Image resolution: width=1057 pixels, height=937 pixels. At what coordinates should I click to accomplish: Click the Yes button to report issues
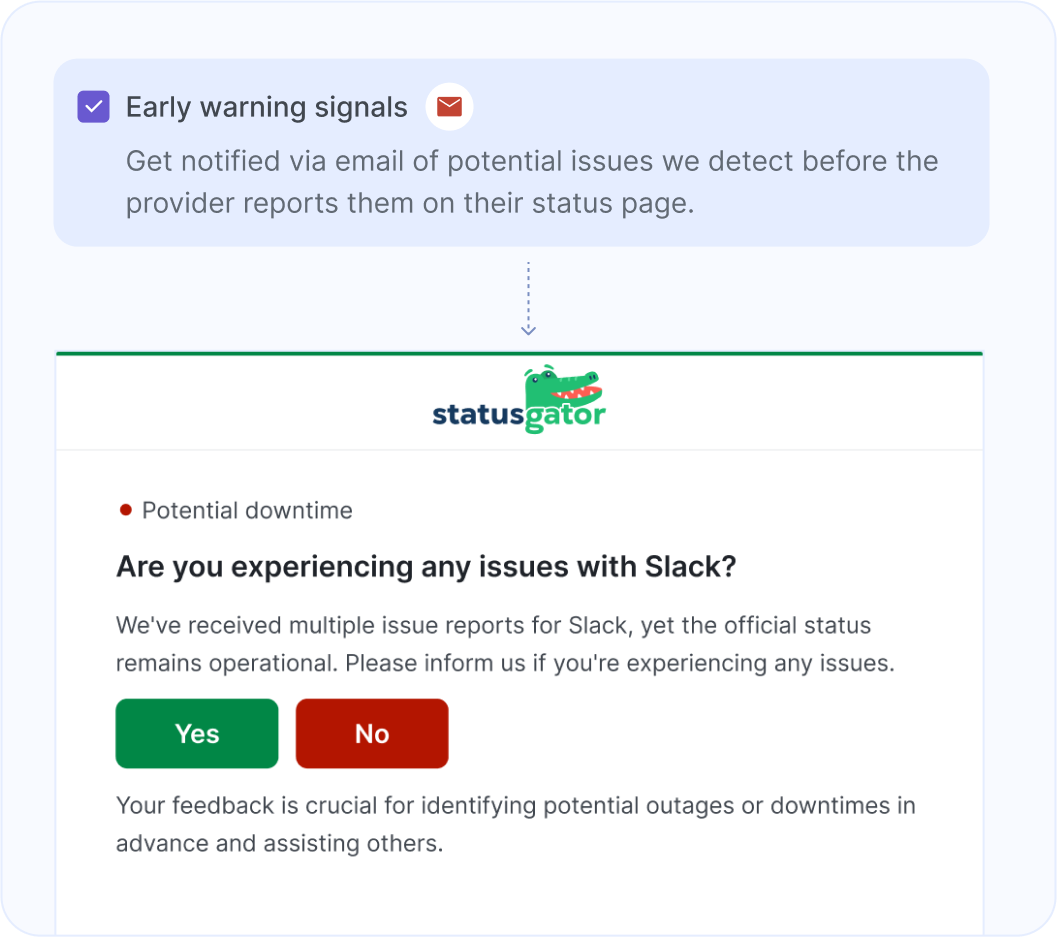(x=196, y=733)
